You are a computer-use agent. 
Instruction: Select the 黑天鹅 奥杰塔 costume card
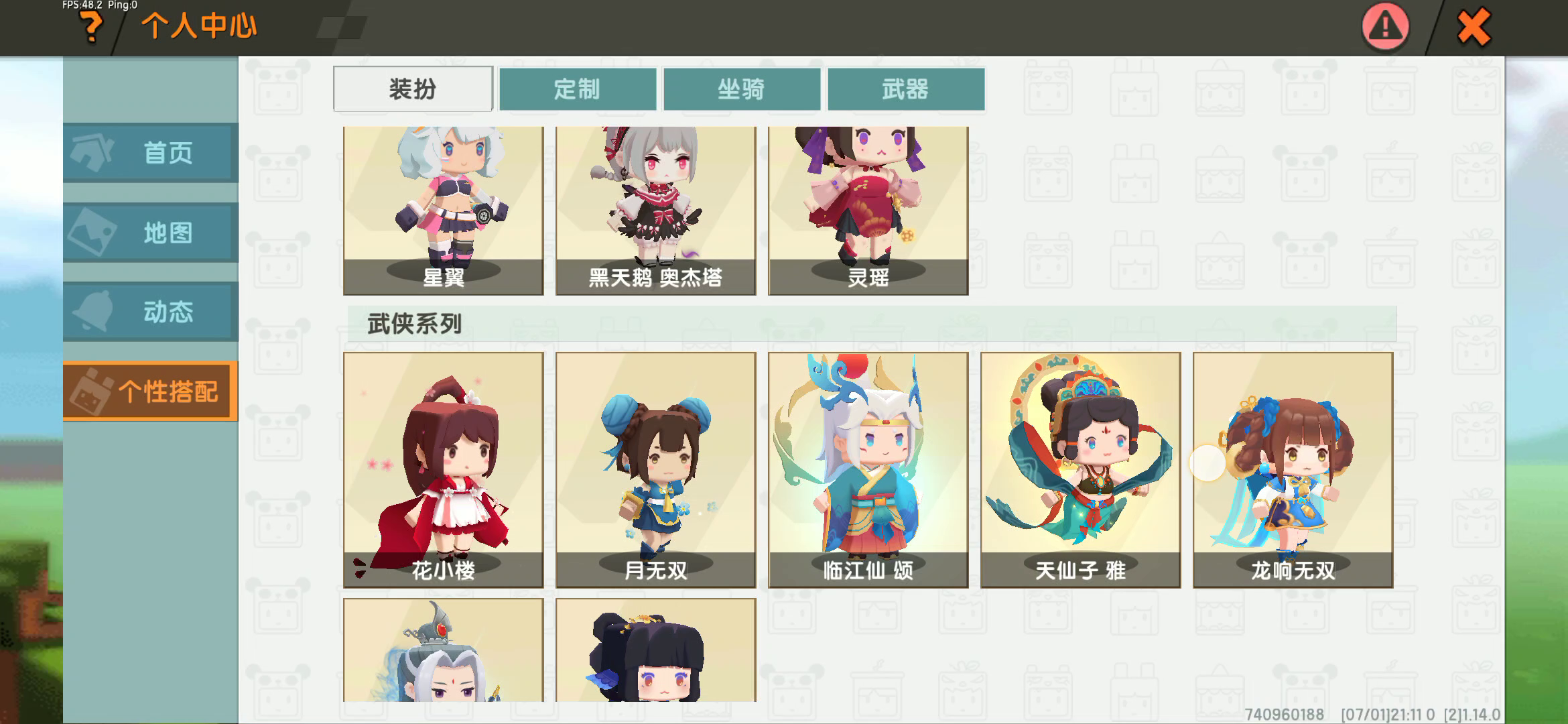tap(656, 210)
